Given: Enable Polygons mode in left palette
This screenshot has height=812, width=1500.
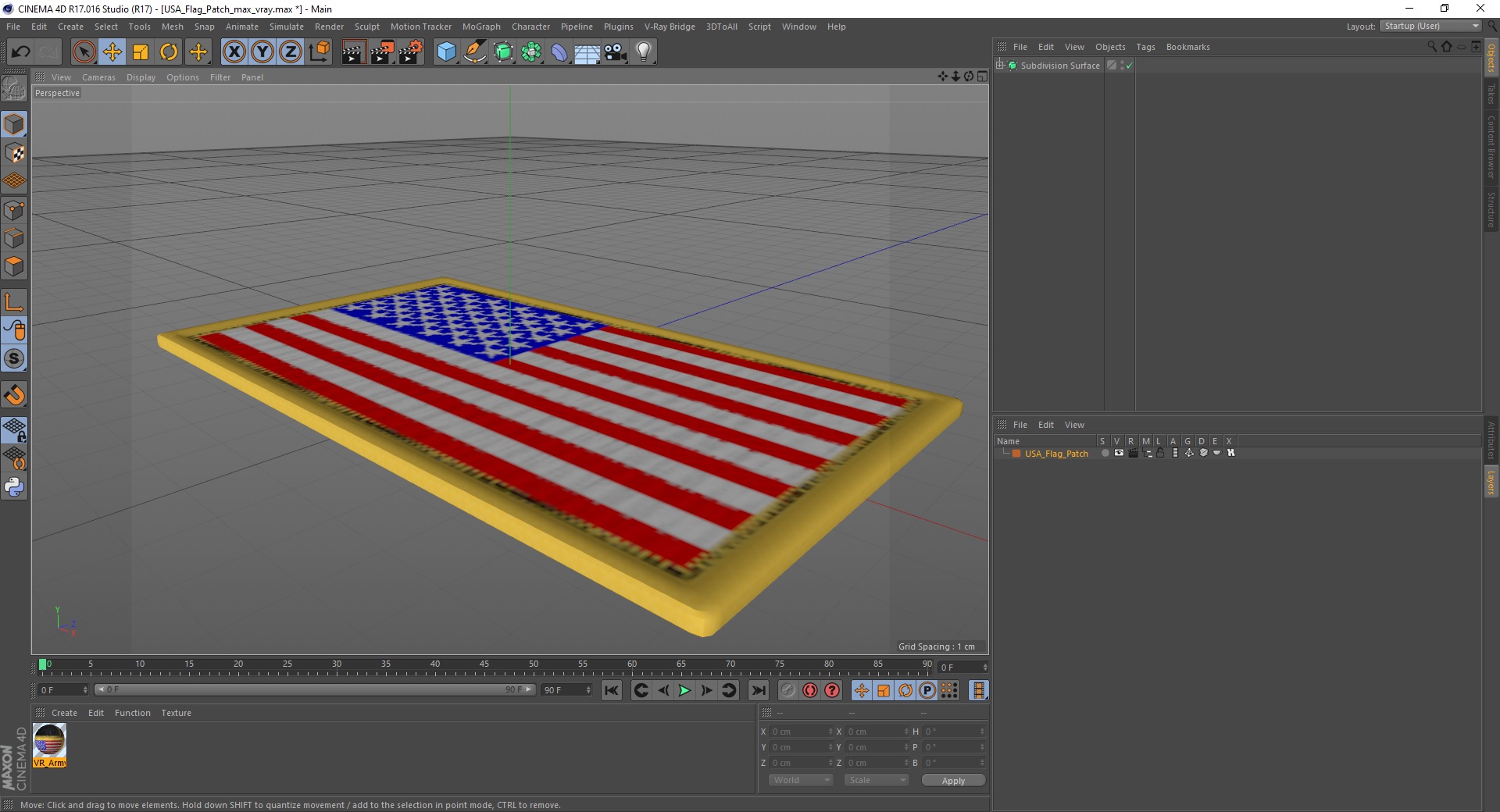Looking at the screenshot, I should [14, 266].
